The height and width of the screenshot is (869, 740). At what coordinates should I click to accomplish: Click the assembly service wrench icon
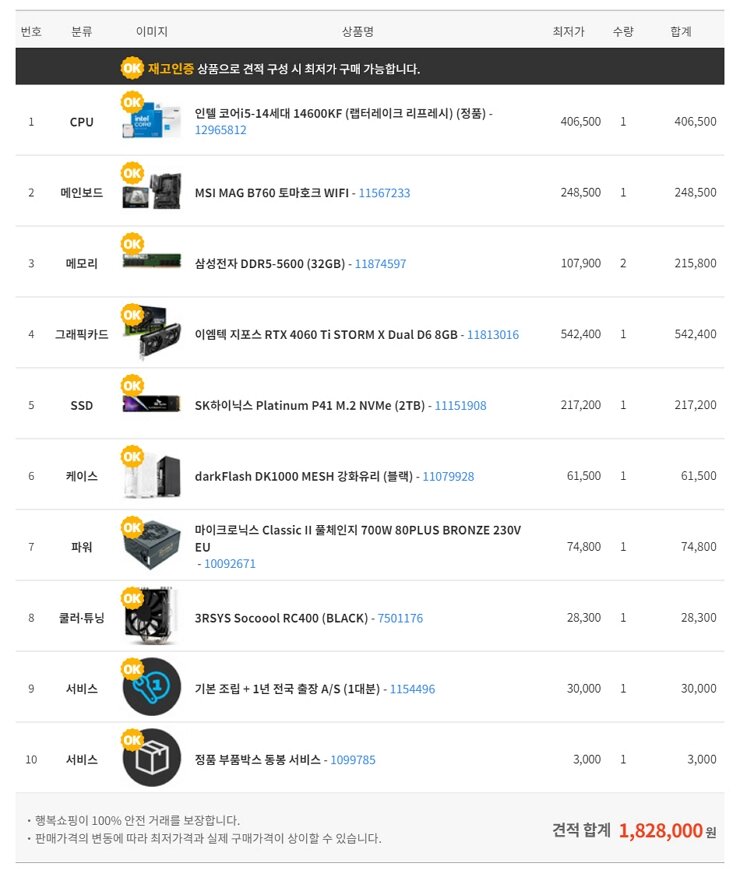coord(151,687)
